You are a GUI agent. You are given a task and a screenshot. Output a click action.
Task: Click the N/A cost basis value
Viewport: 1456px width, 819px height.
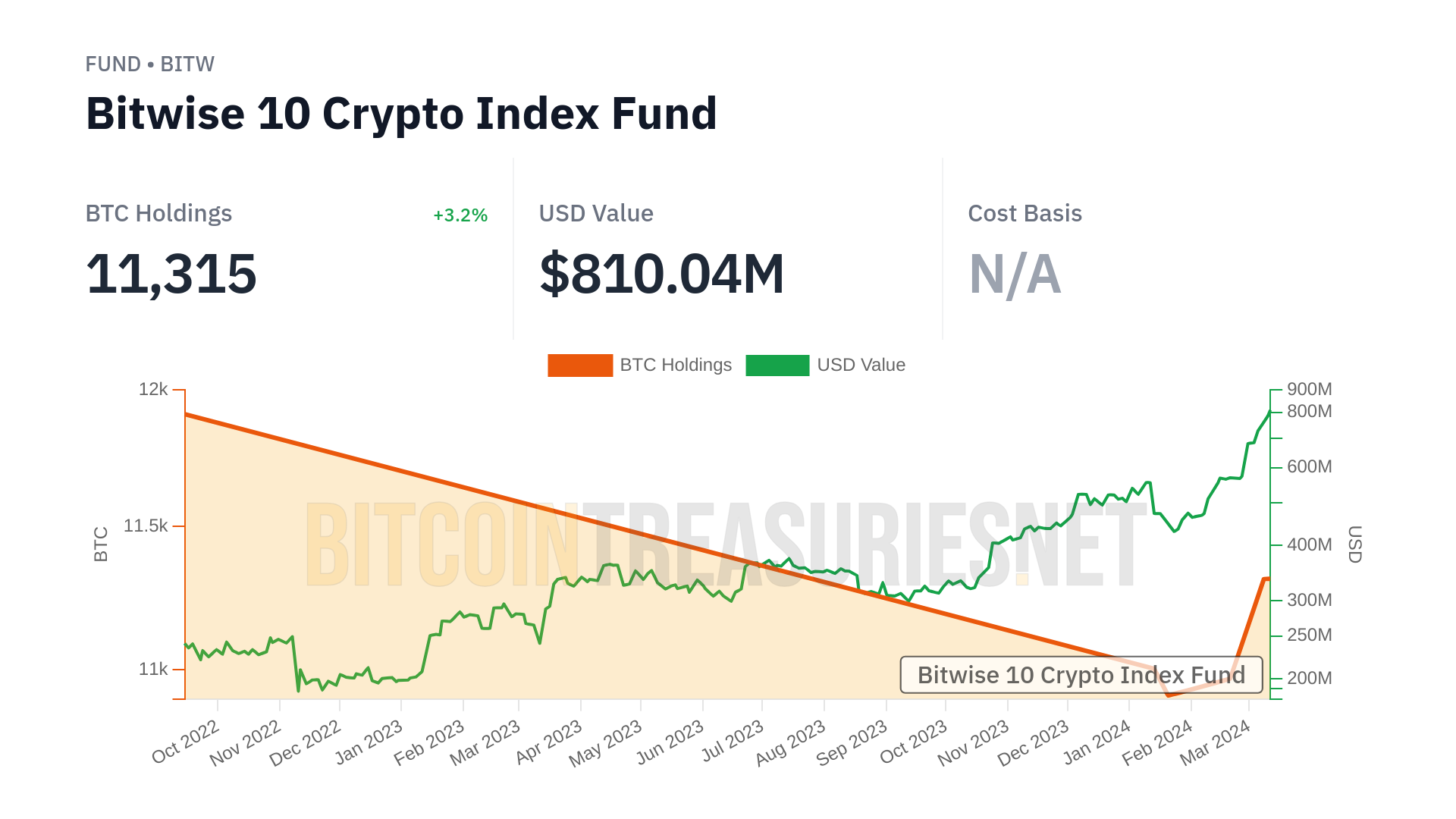pyautogui.click(x=1015, y=274)
